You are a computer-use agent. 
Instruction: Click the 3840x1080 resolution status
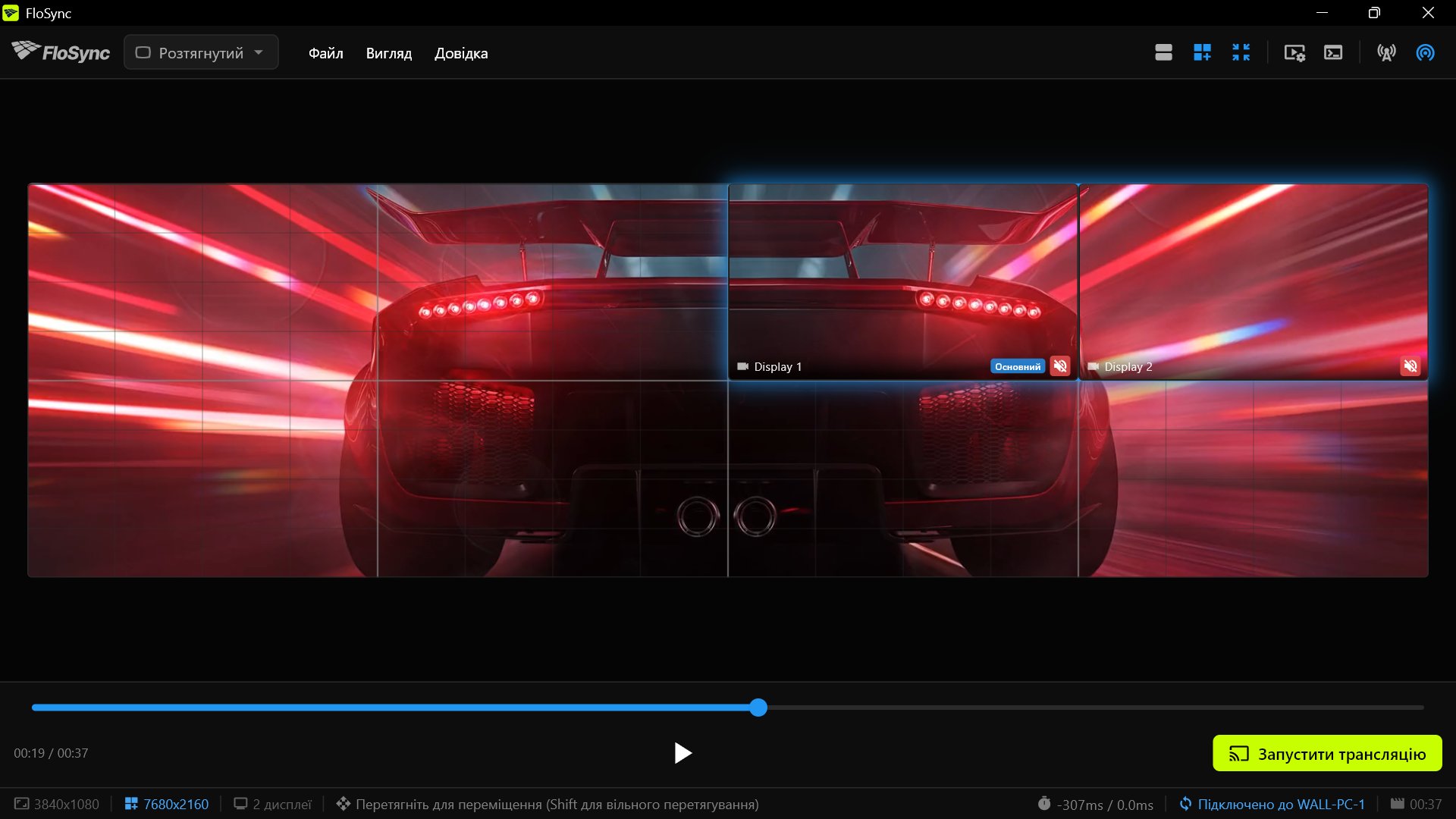pyautogui.click(x=66, y=804)
